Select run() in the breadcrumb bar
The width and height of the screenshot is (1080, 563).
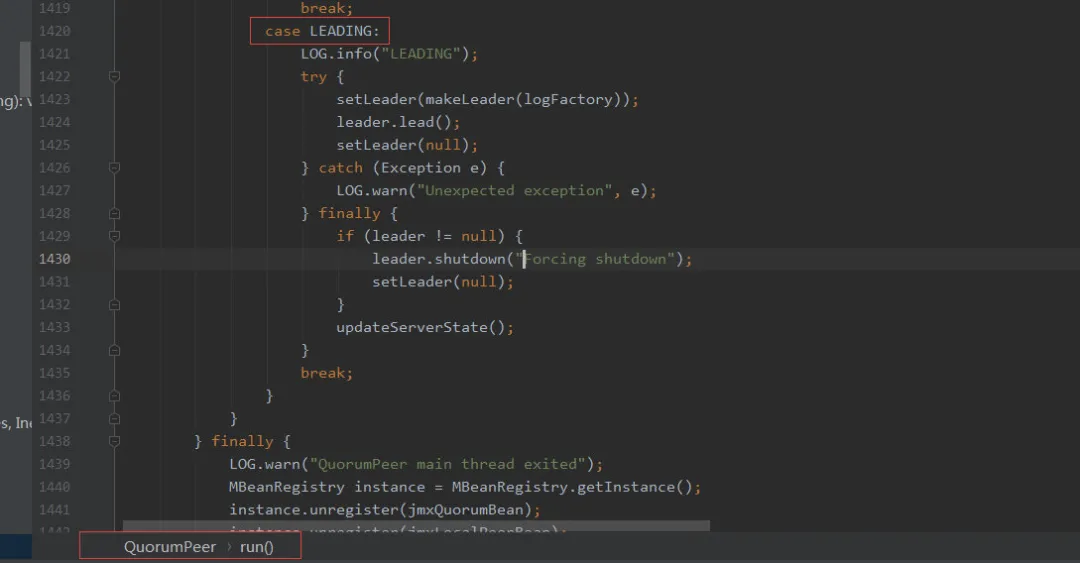point(256,547)
